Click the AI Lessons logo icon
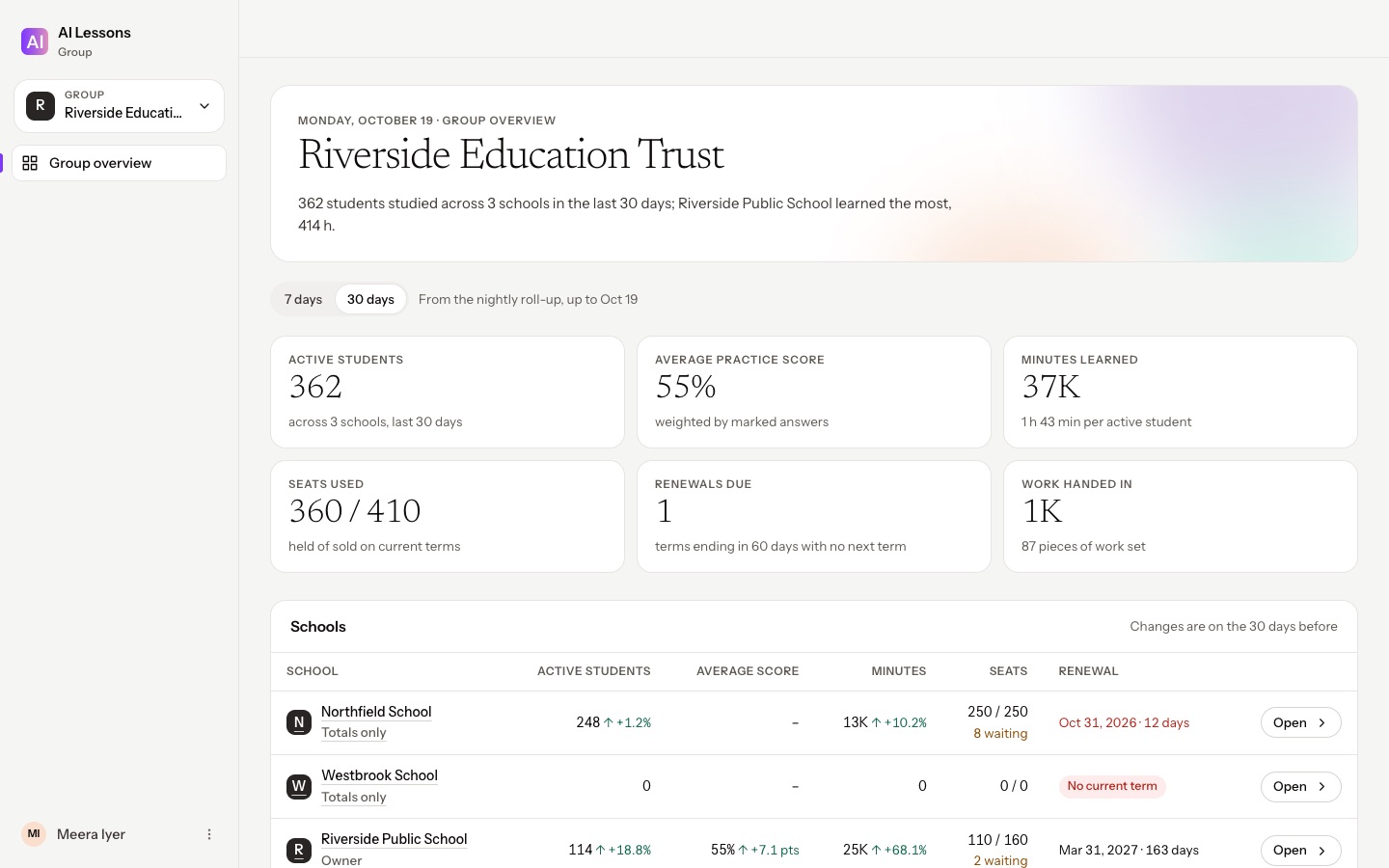 (35, 41)
